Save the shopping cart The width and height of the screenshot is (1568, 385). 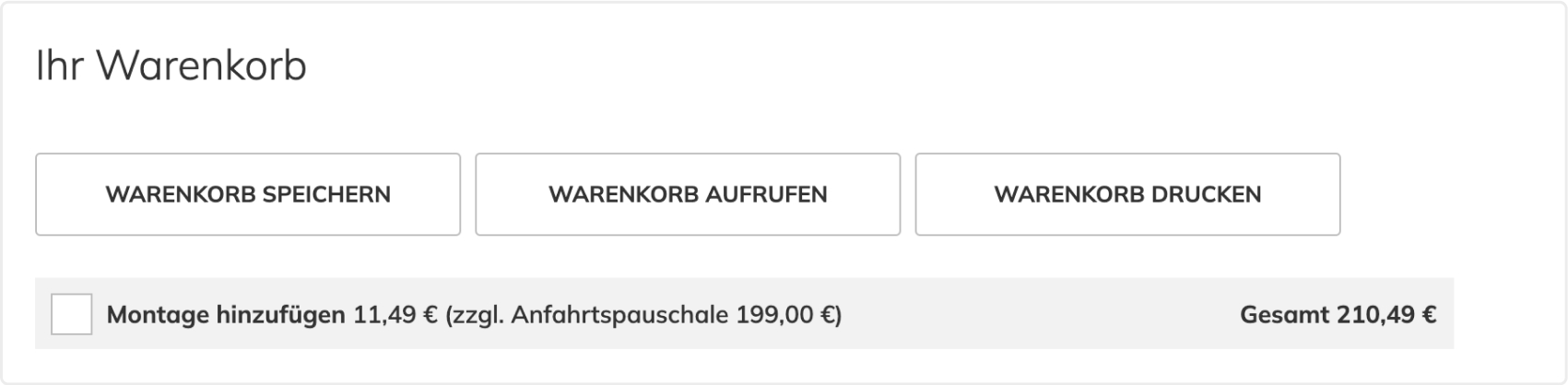[248, 194]
